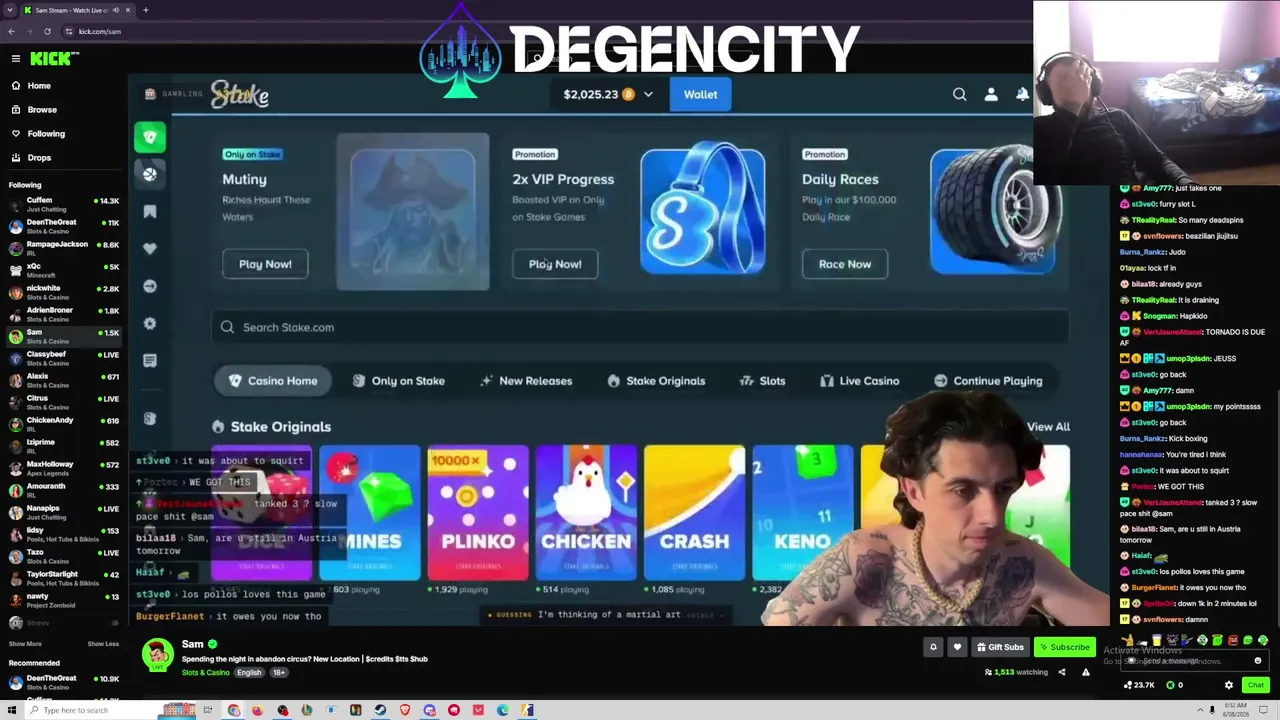This screenshot has width=1280, height=720.
Task: Click the heart favourites icon in Stake sidebar
Action: point(150,249)
